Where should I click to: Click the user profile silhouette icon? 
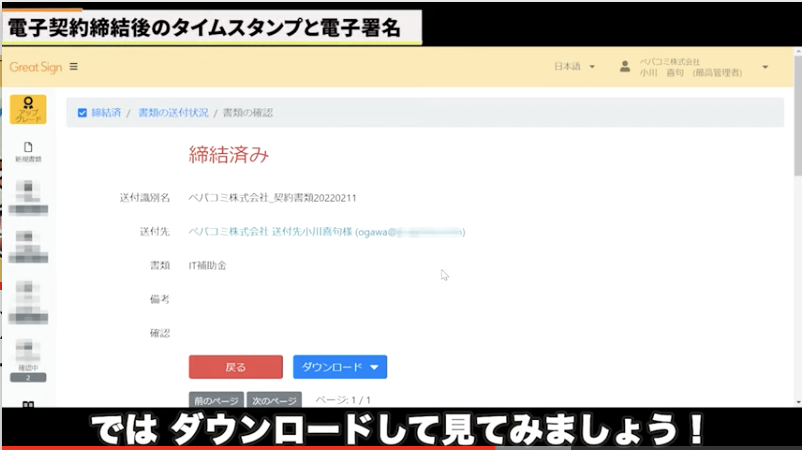[x=625, y=67]
